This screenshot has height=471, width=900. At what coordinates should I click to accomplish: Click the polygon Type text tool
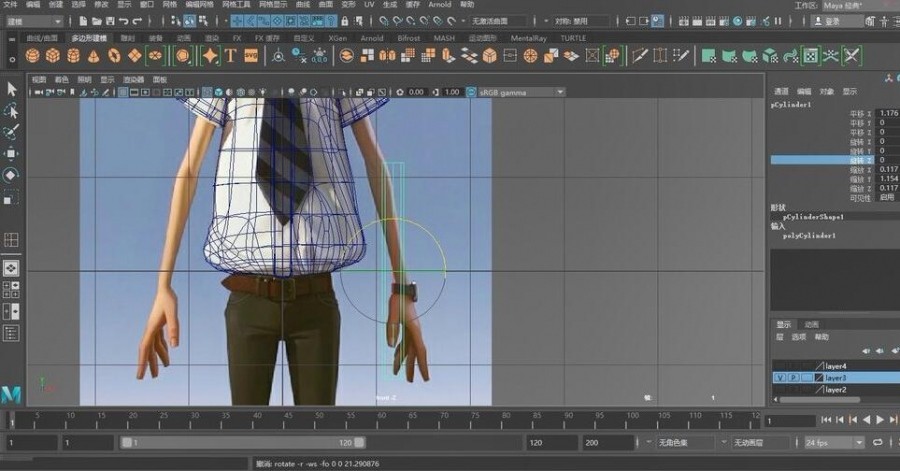(x=231, y=56)
